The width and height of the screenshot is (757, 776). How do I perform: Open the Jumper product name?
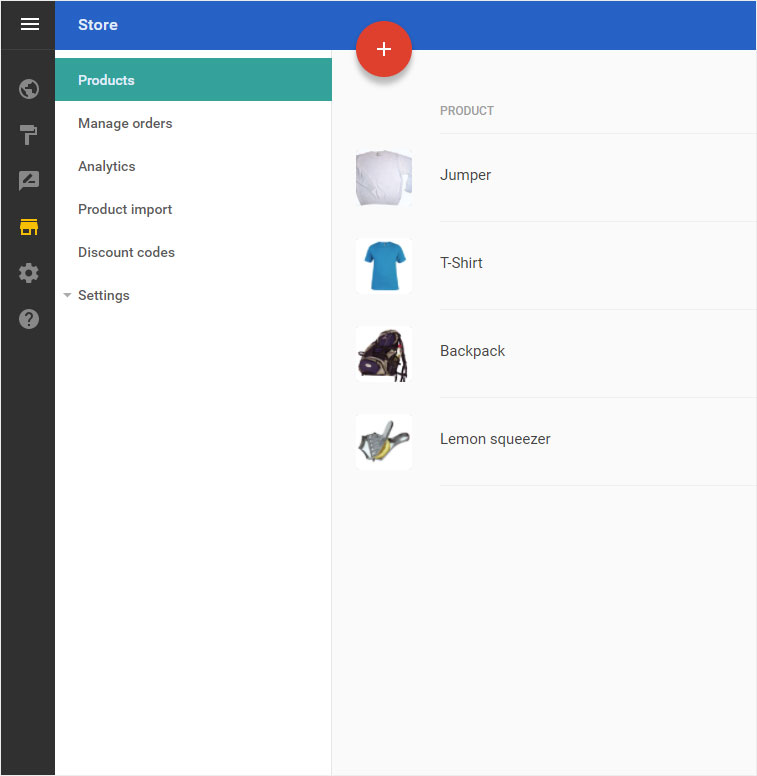pos(465,175)
